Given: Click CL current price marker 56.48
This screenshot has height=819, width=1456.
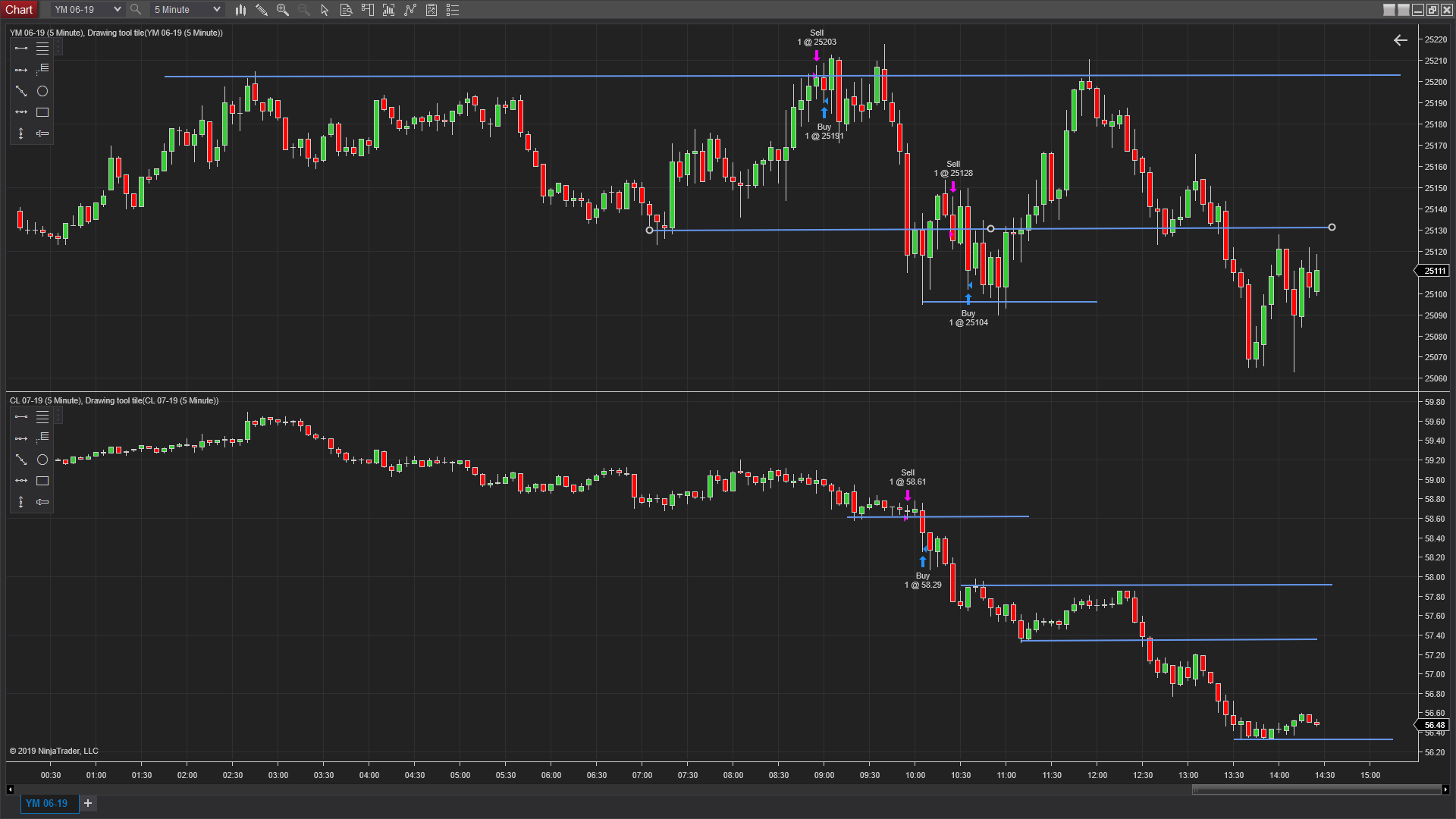Looking at the screenshot, I should pyautogui.click(x=1432, y=725).
